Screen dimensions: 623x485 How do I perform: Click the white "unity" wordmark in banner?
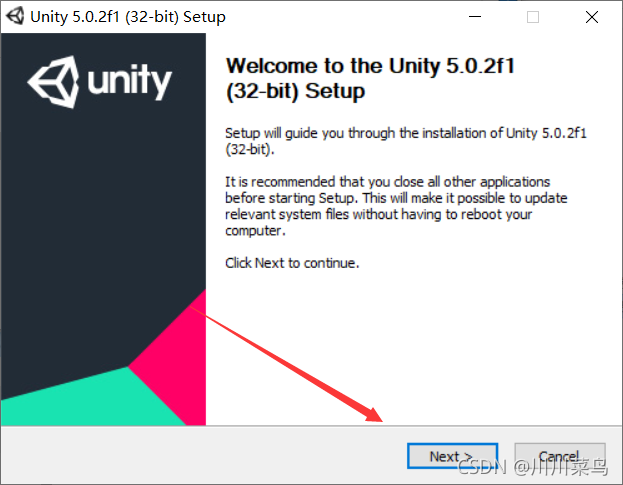click(130, 82)
